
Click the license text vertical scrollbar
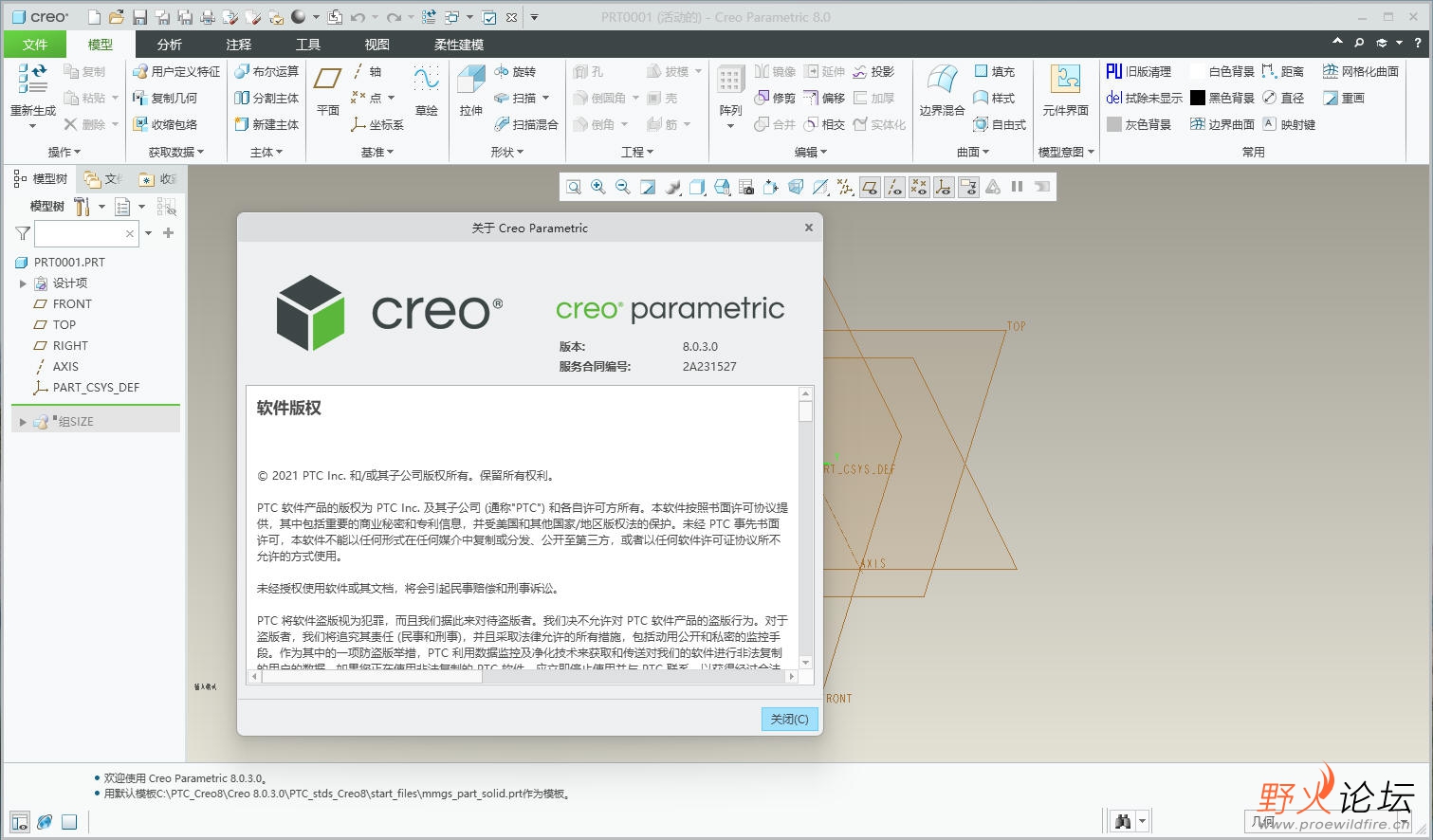(806, 527)
